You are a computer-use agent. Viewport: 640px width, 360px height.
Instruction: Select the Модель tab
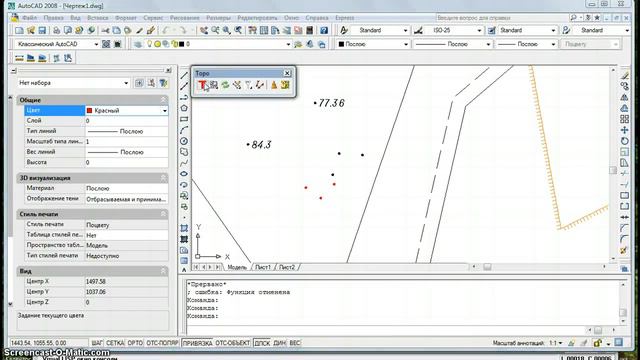[x=237, y=267]
